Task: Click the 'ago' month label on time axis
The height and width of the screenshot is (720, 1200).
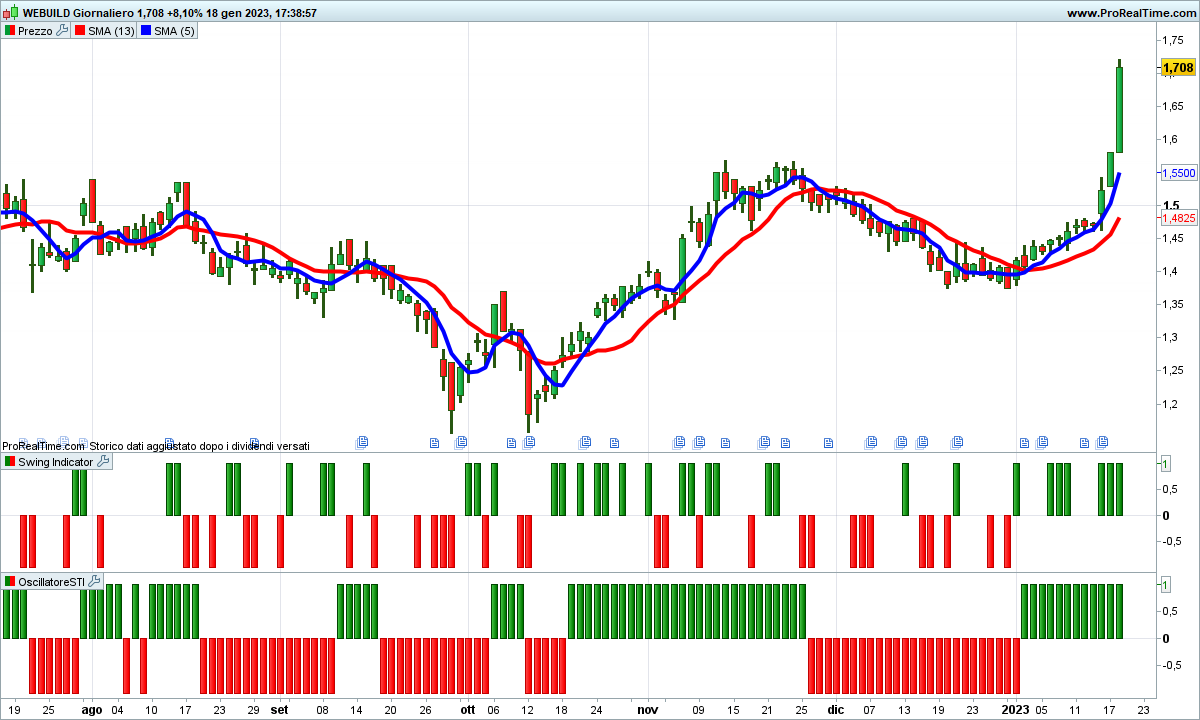Action: tap(91, 710)
